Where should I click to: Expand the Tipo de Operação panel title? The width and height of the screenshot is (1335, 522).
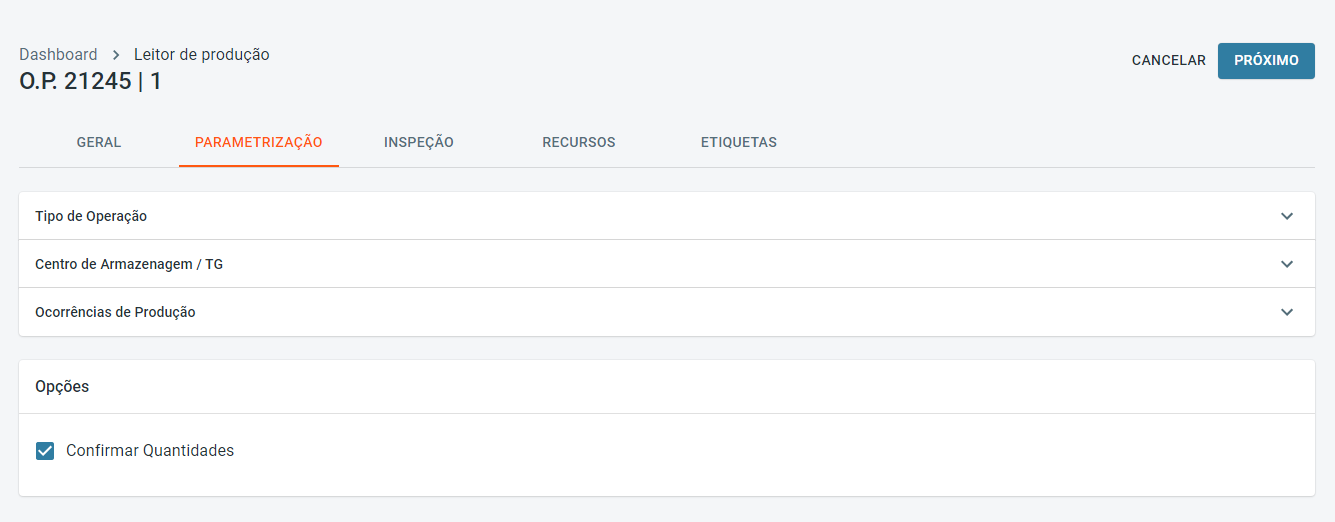[x=91, y=216]
